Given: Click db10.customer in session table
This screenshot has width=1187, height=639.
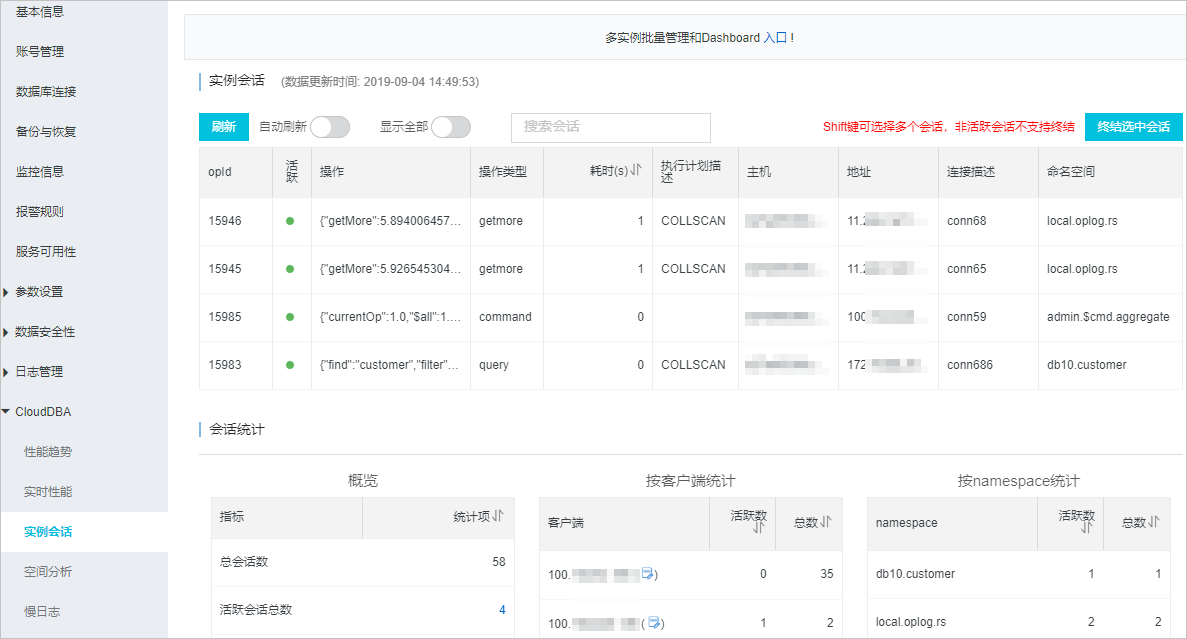Looking at the screenshot, I should [1086, 365].
